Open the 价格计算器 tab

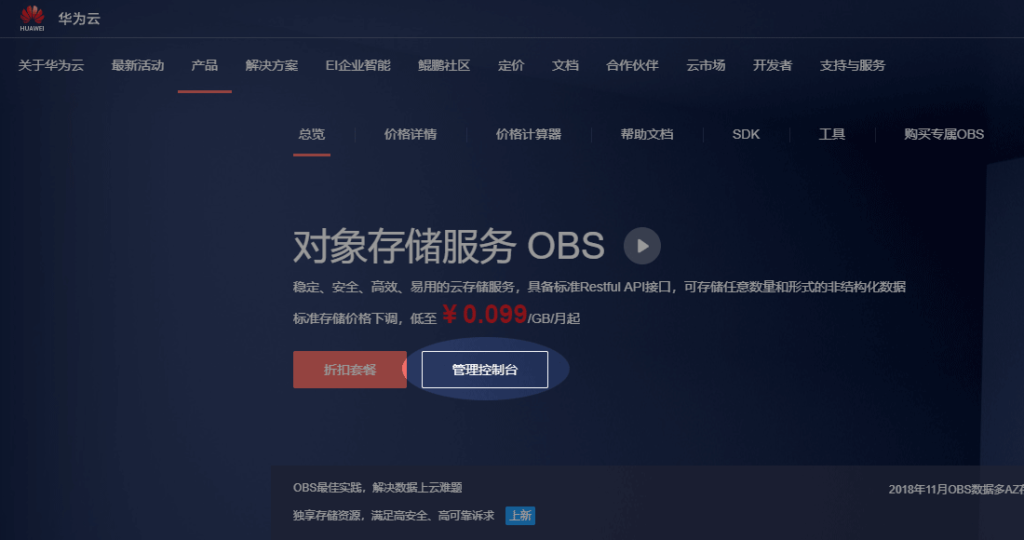point(528,134)
